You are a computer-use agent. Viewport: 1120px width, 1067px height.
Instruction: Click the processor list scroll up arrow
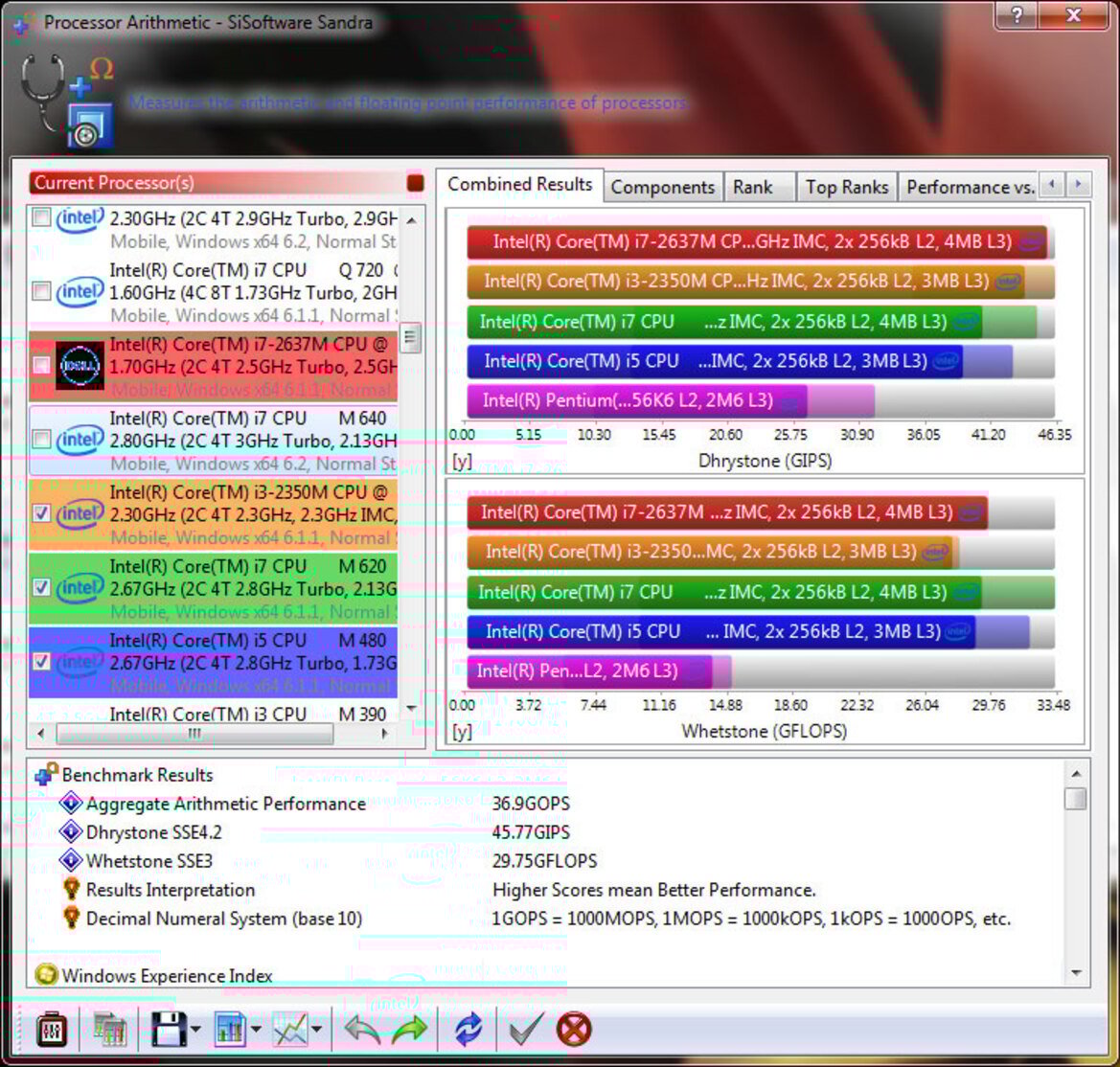click(x=411, y=220)
